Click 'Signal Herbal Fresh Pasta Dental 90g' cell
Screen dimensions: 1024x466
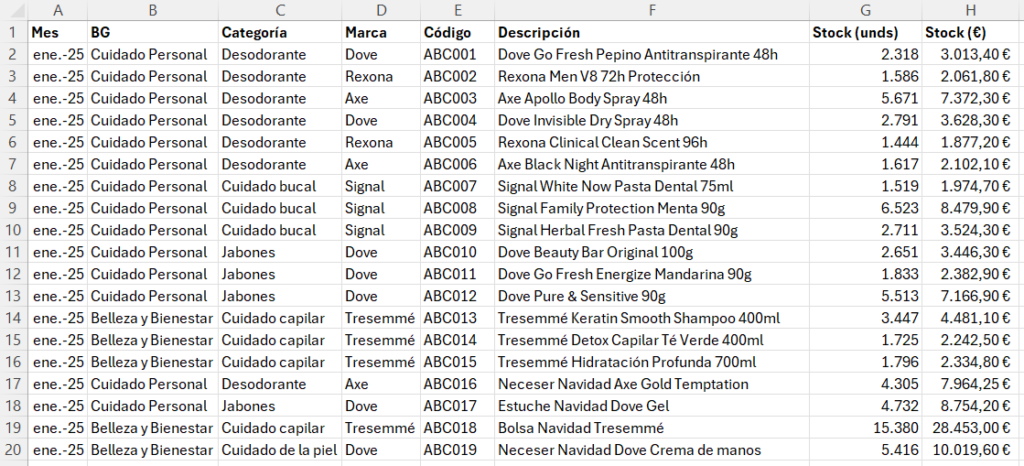point(652,230)
